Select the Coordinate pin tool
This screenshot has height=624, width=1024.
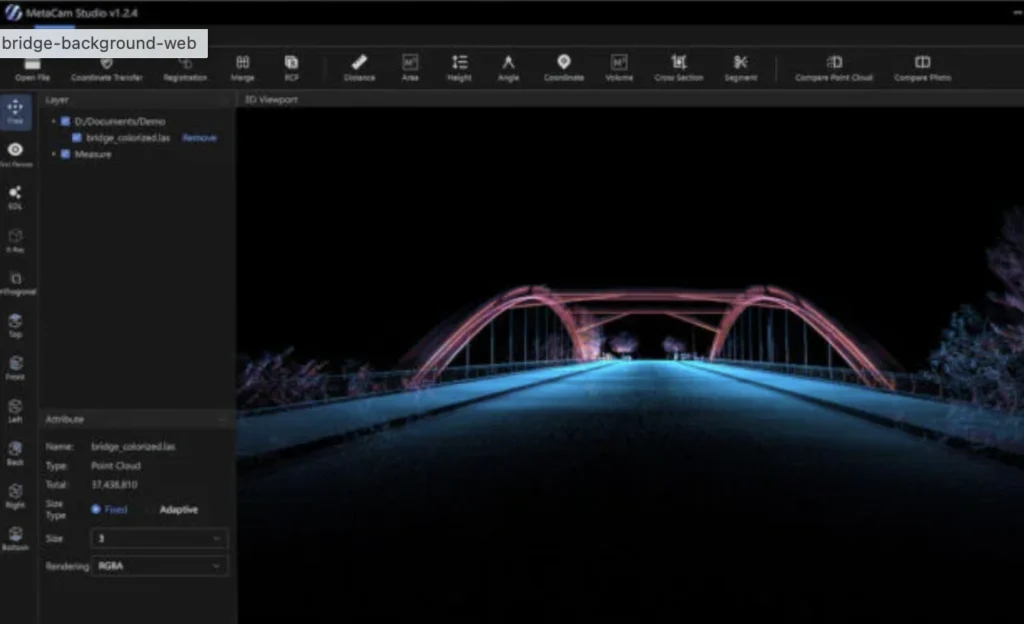(564, 68)
